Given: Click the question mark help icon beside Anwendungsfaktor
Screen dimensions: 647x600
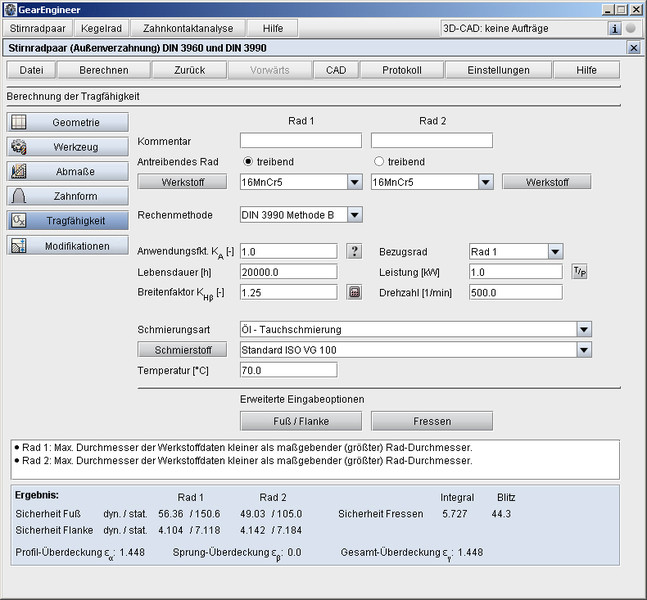Looking at the screenshot, I should (x=354, y=251).
